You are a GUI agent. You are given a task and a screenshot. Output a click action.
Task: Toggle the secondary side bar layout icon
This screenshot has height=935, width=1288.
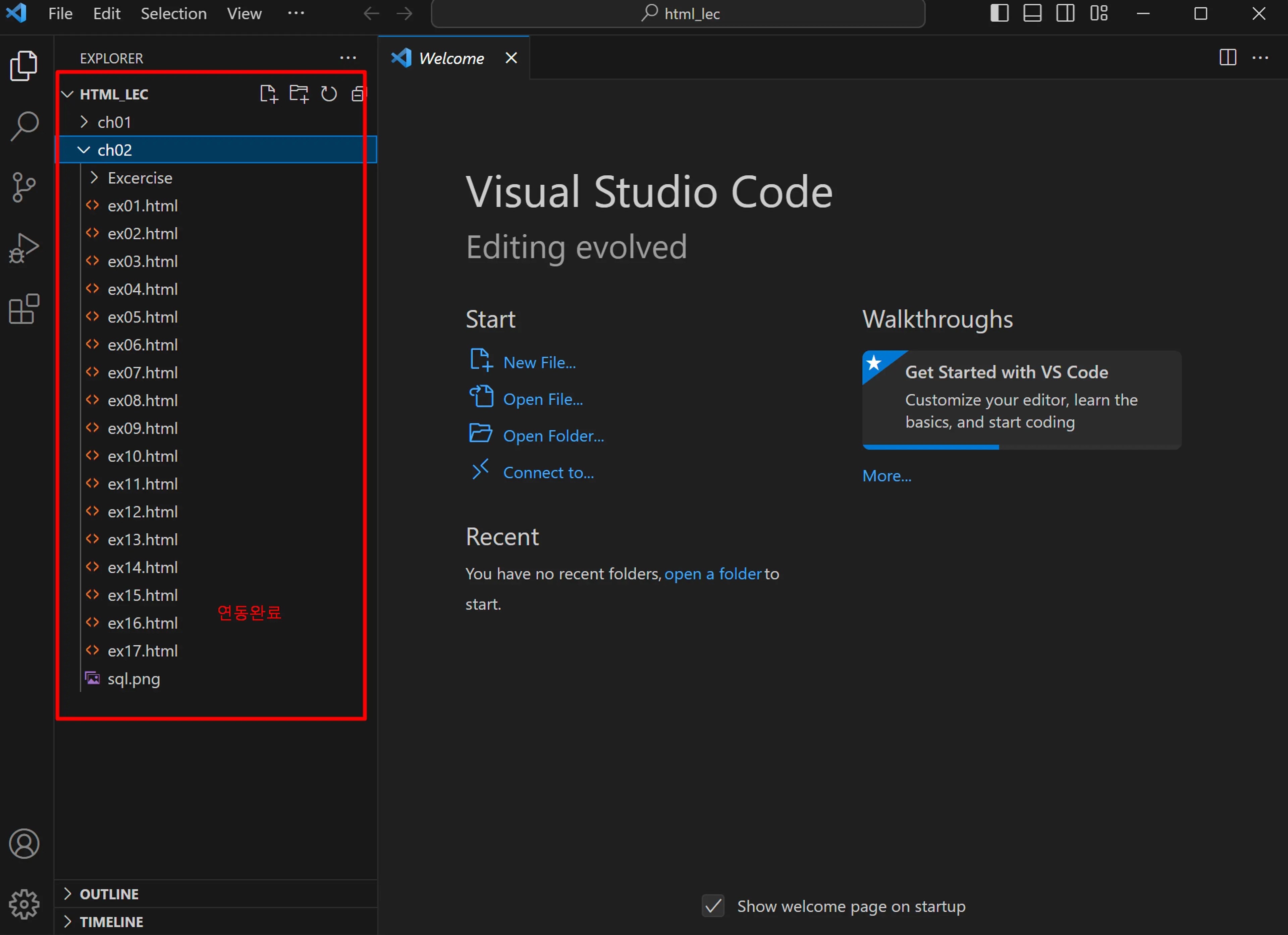point(1065,13)
